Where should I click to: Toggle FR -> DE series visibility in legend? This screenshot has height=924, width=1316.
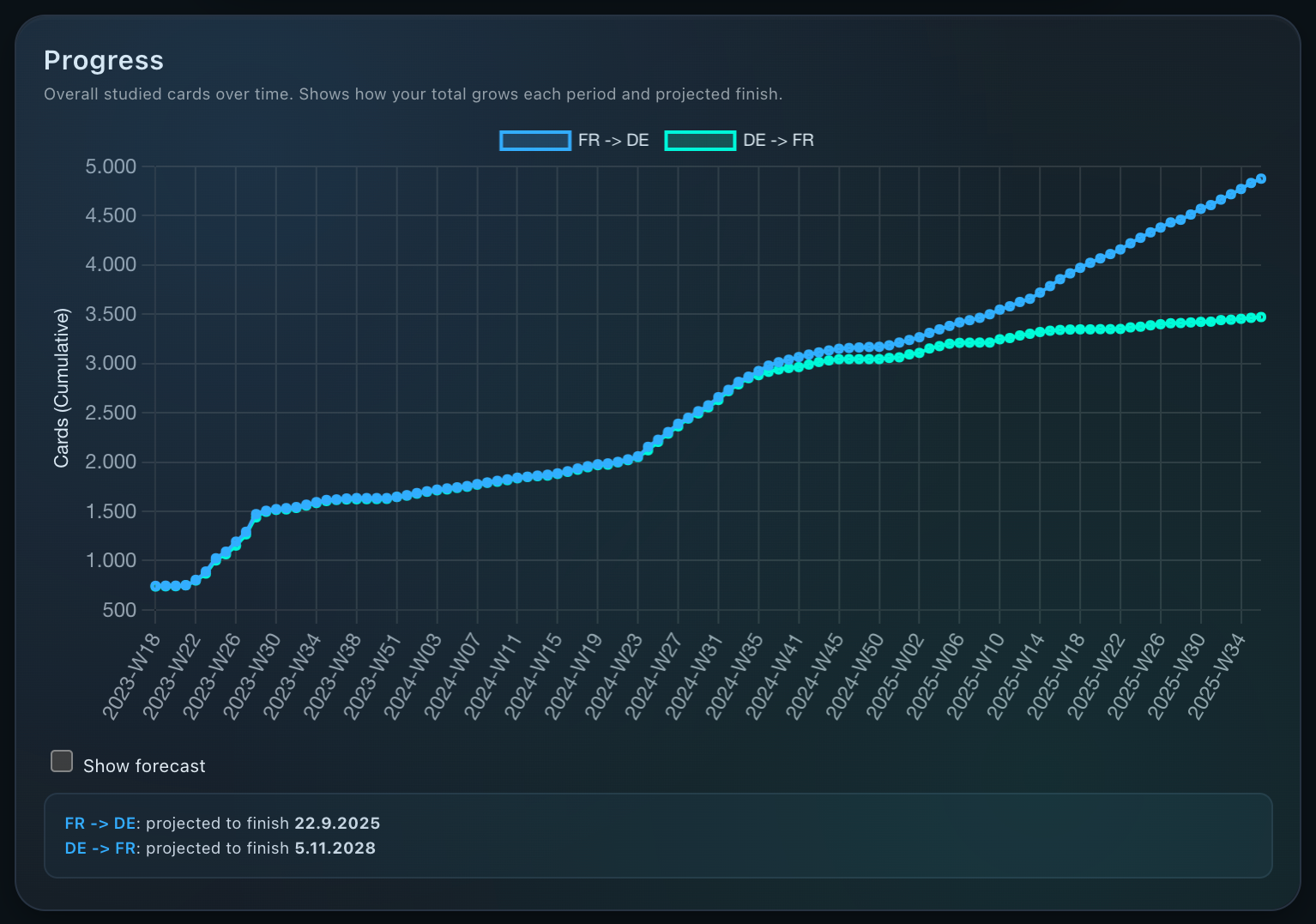[x=534, y=140]
